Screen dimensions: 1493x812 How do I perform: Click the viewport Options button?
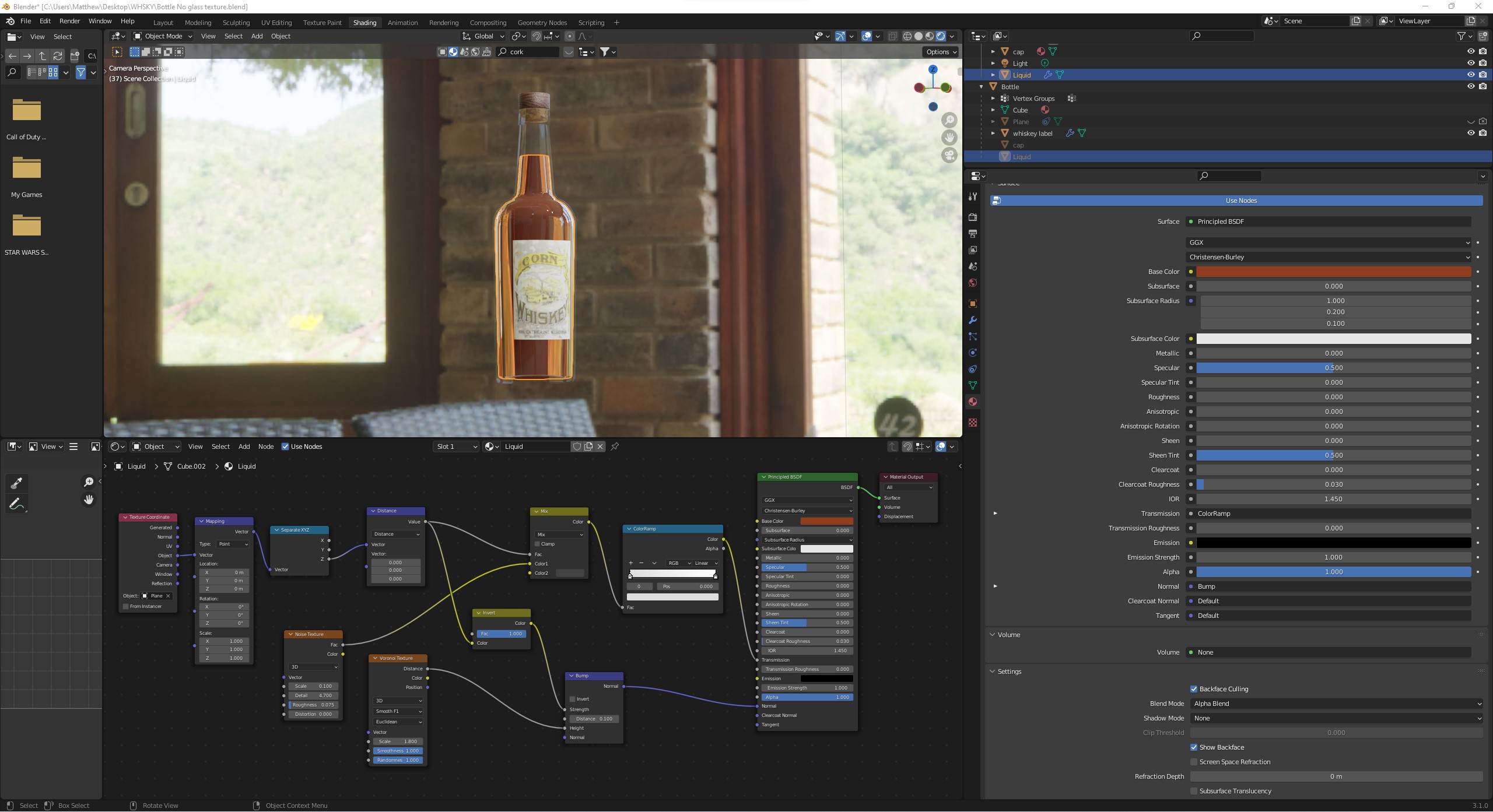941,52
